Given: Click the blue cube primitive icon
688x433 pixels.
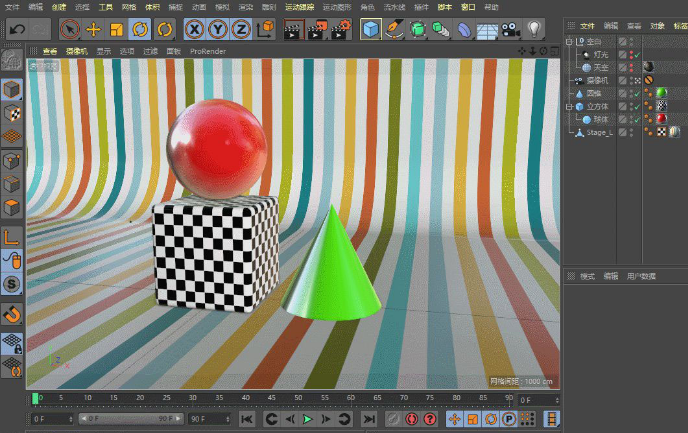Looking at the screenshot, I should [370, 29].
